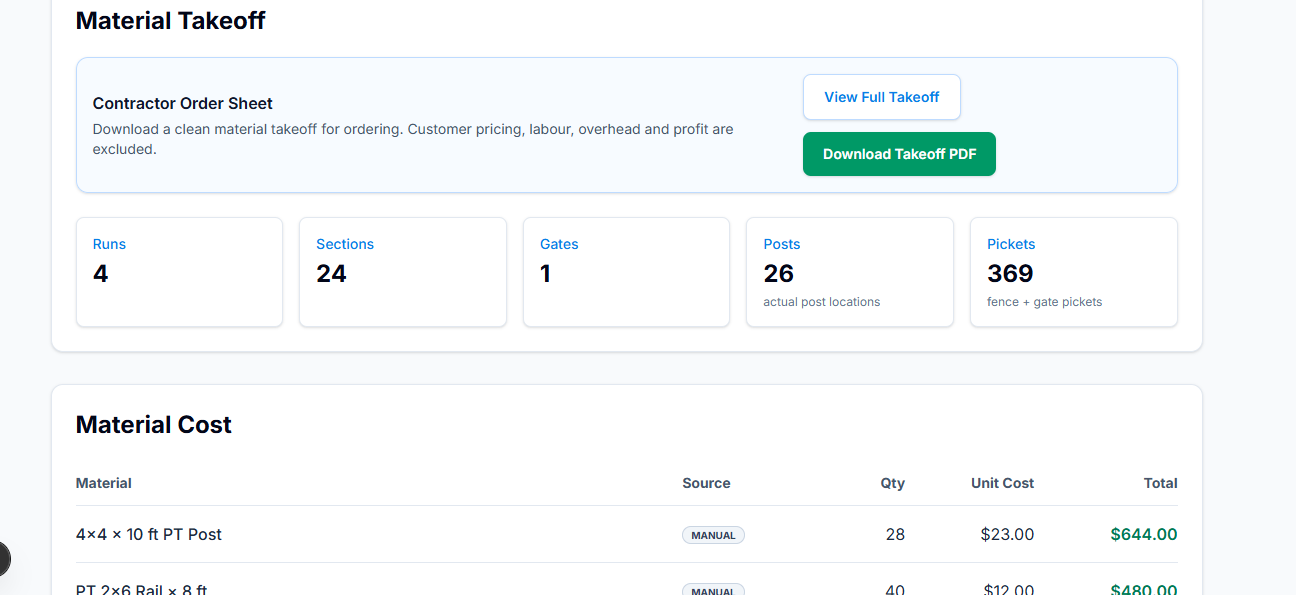This screenshot has height=595, width=1296.
Task: Click the "Material Cost" heading
Action: click(154, 424)
